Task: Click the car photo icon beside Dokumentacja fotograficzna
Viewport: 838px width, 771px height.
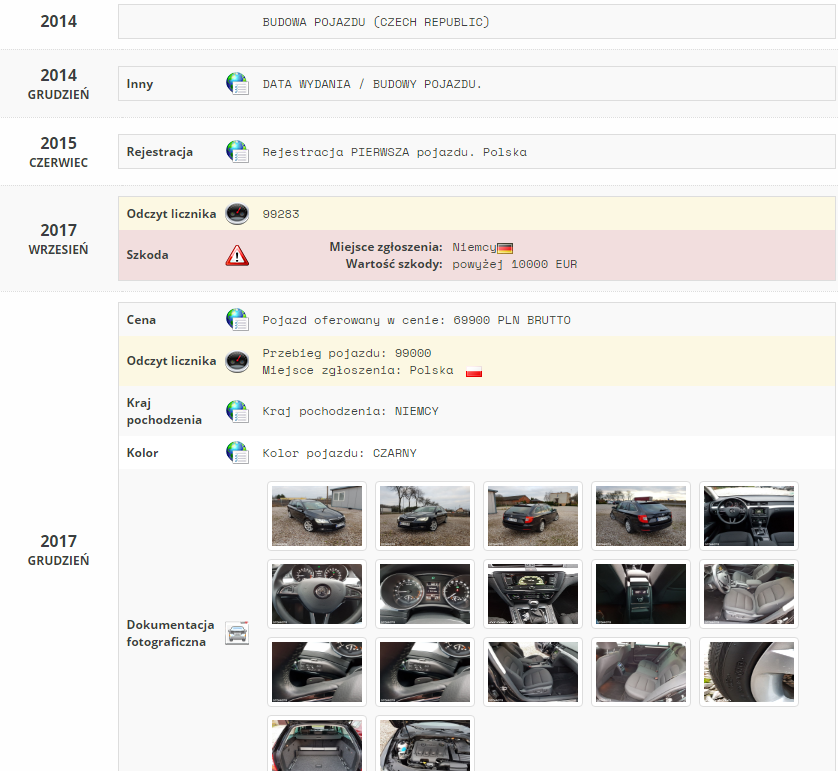Action: tap(237, 633)
